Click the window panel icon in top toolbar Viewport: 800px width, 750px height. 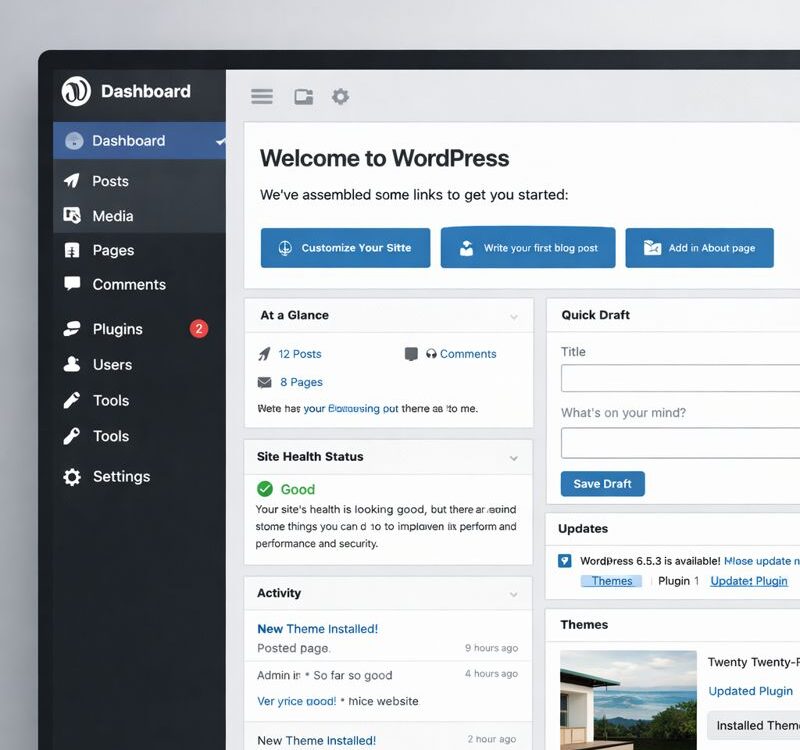(303, 97)
